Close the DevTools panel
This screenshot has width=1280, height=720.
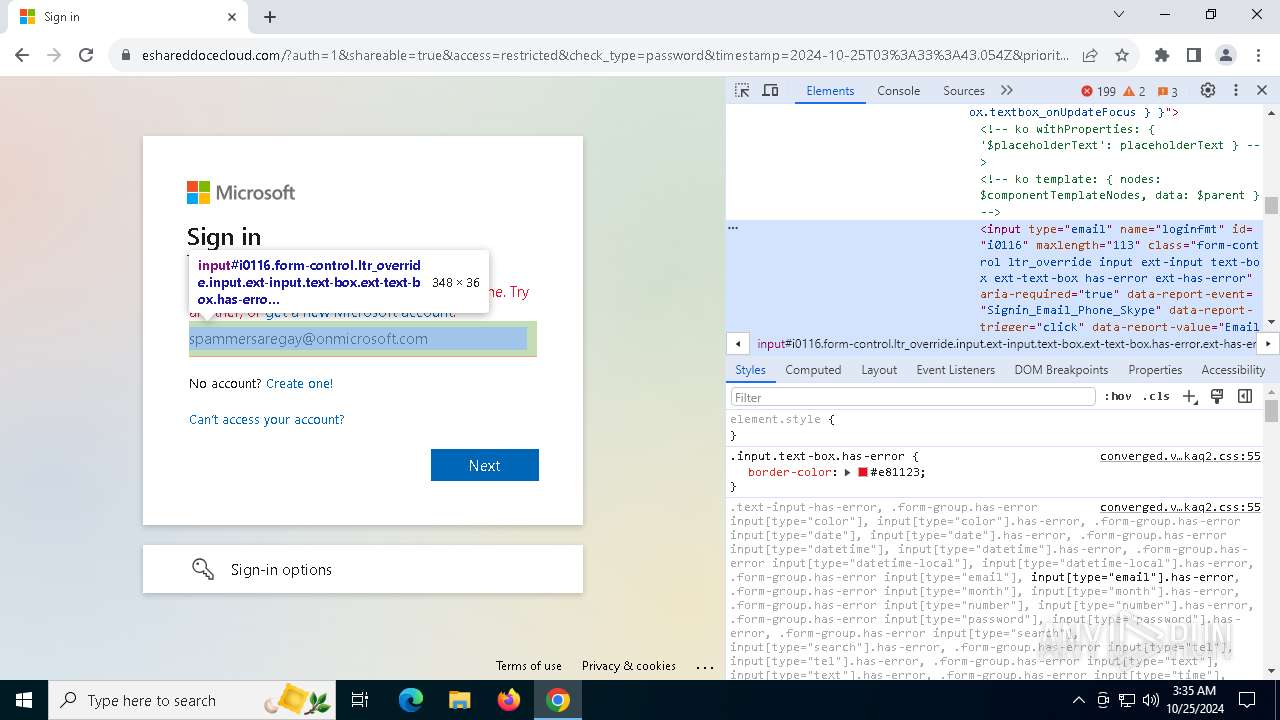pyautogui.click(x=1262, y=90)
